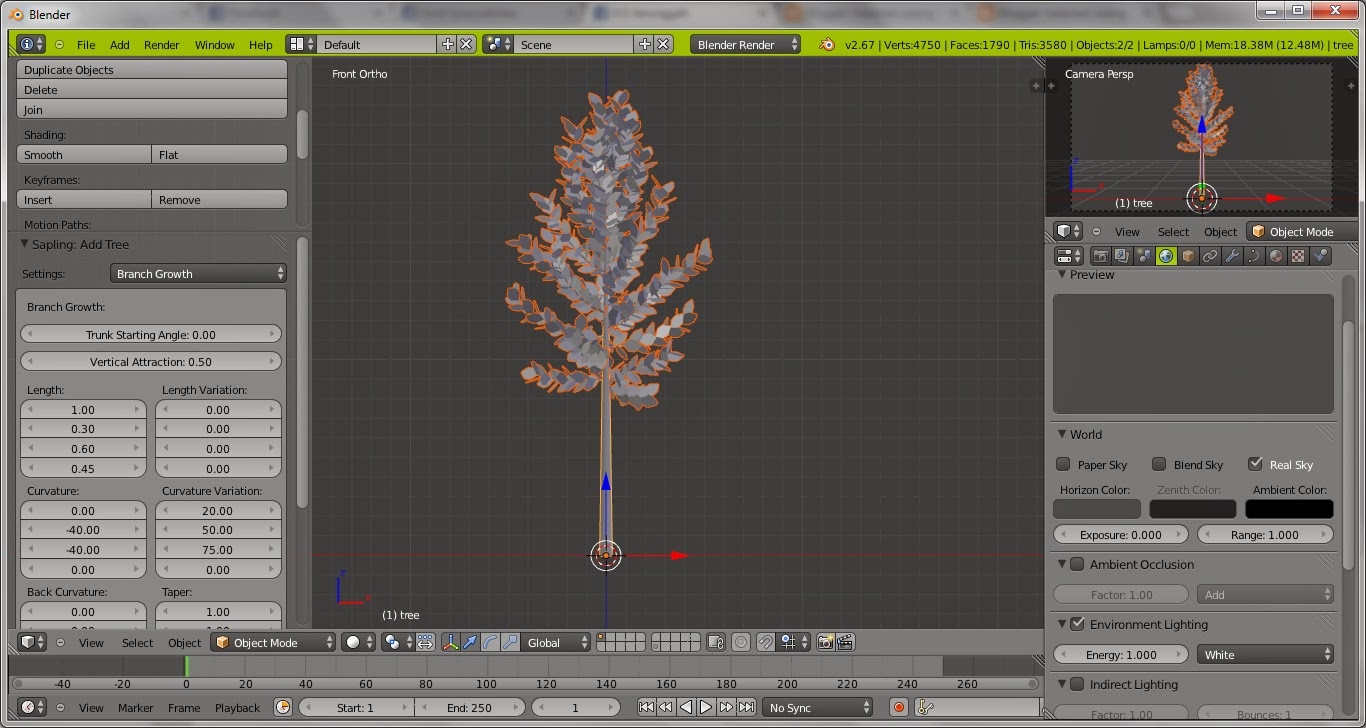Click the OpenGL render camera icon

click(x=825, y=642)
